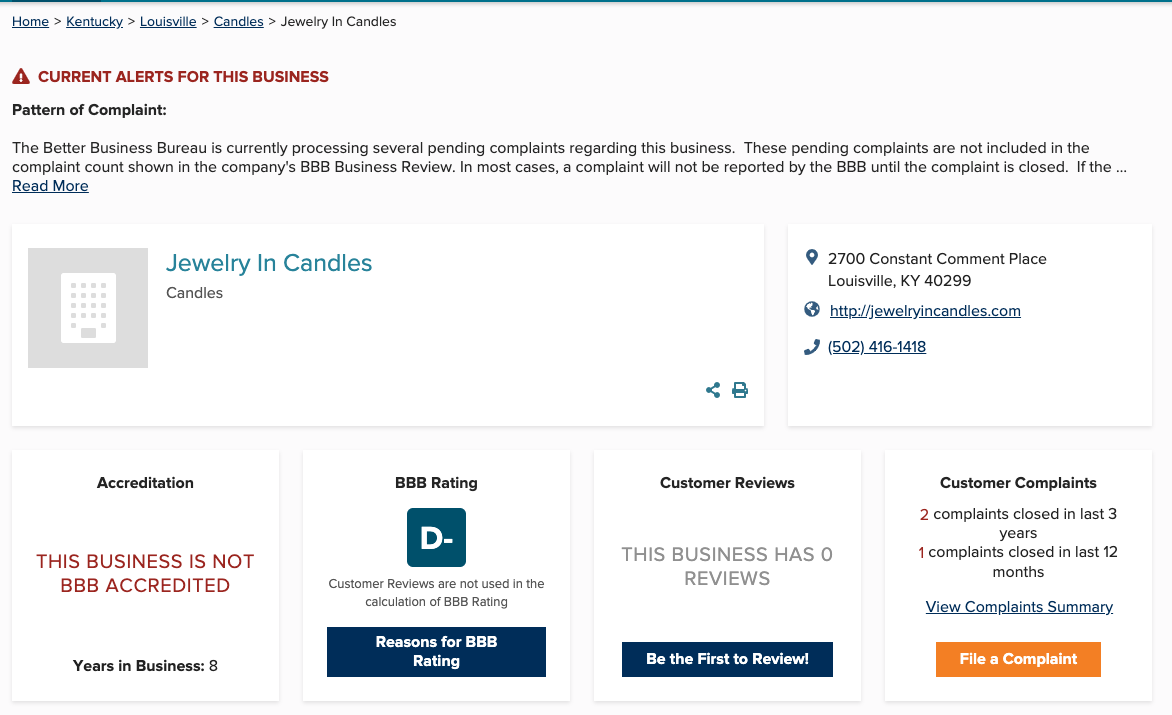The width and height of the screenshot is (1172, 715).
Task: Visit http://jewelryincandles.com website link
Action: [925, 311]
